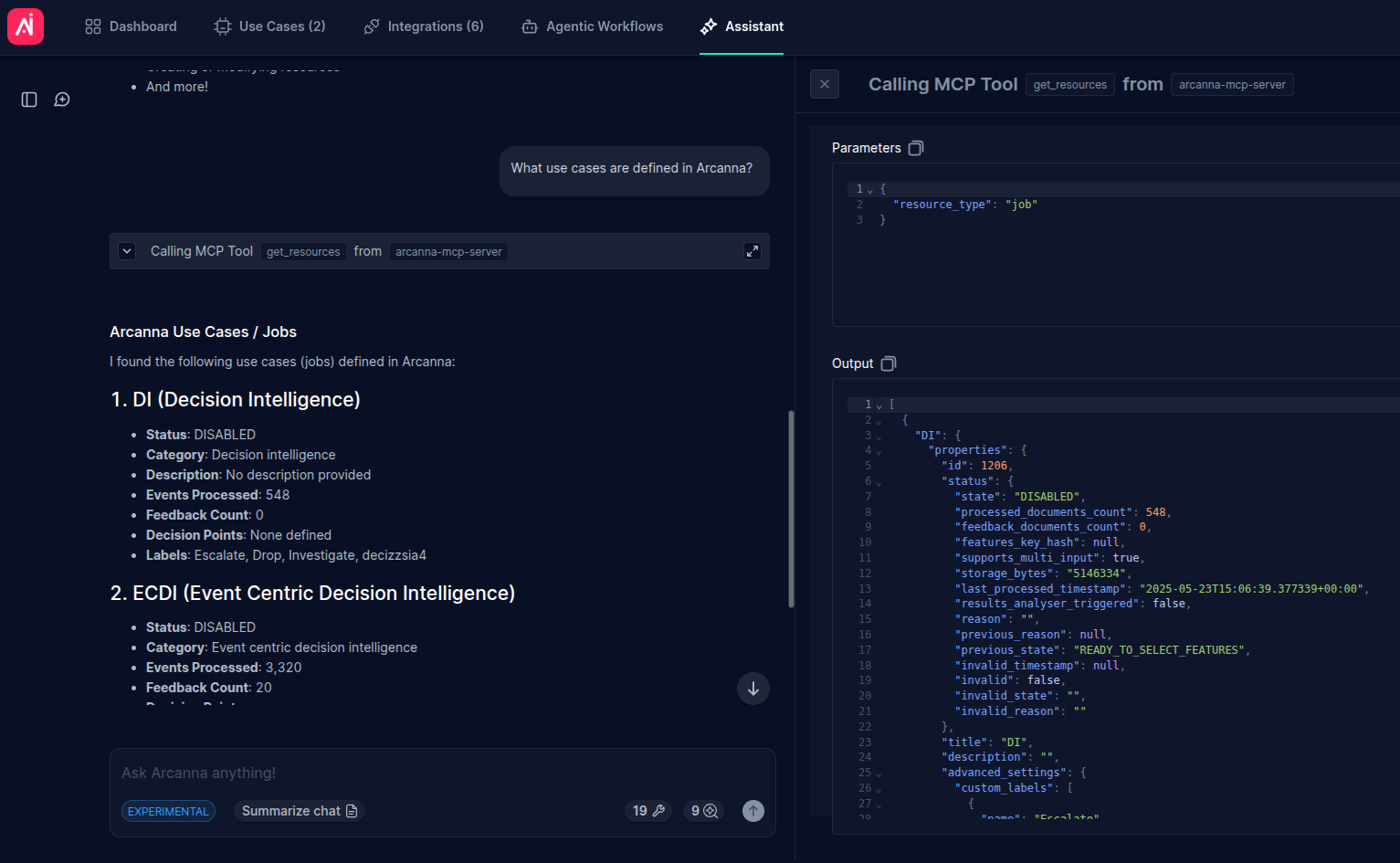Click arcanna-mcp-server tag in panel header
Image resolution: width=1400 pixels, height=863 pixels.
[1232, 85]
